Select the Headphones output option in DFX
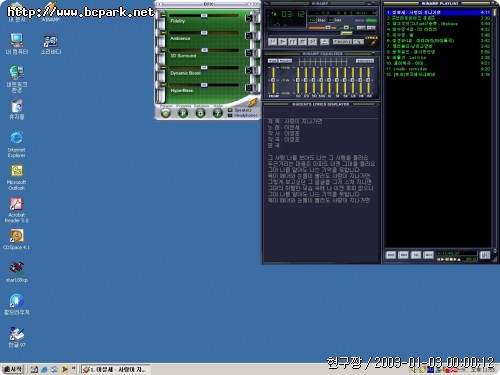The width and height of the screenshot is (500, 375). click(243, 115)
